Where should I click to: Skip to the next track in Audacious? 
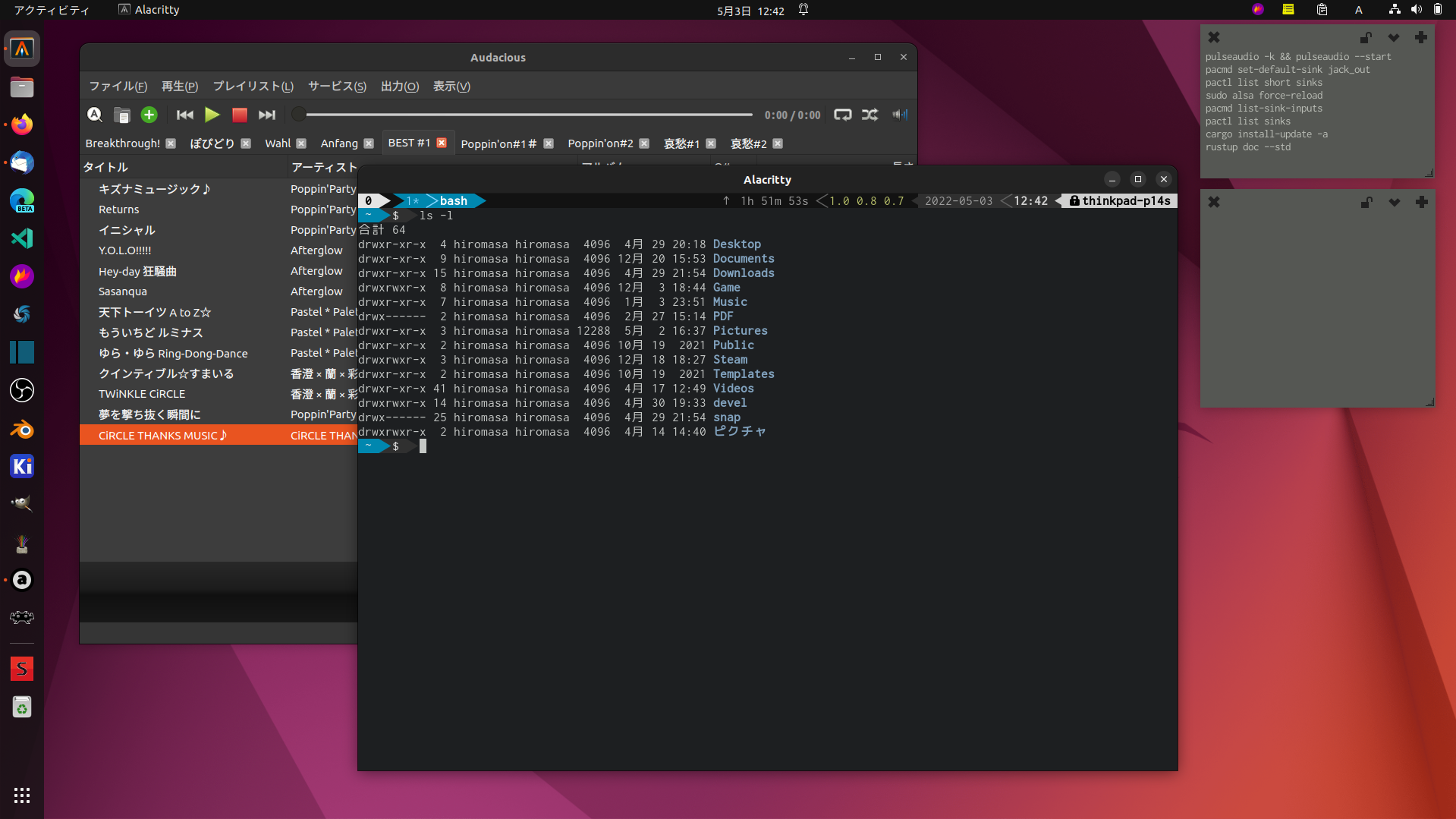tap(266, 115)
